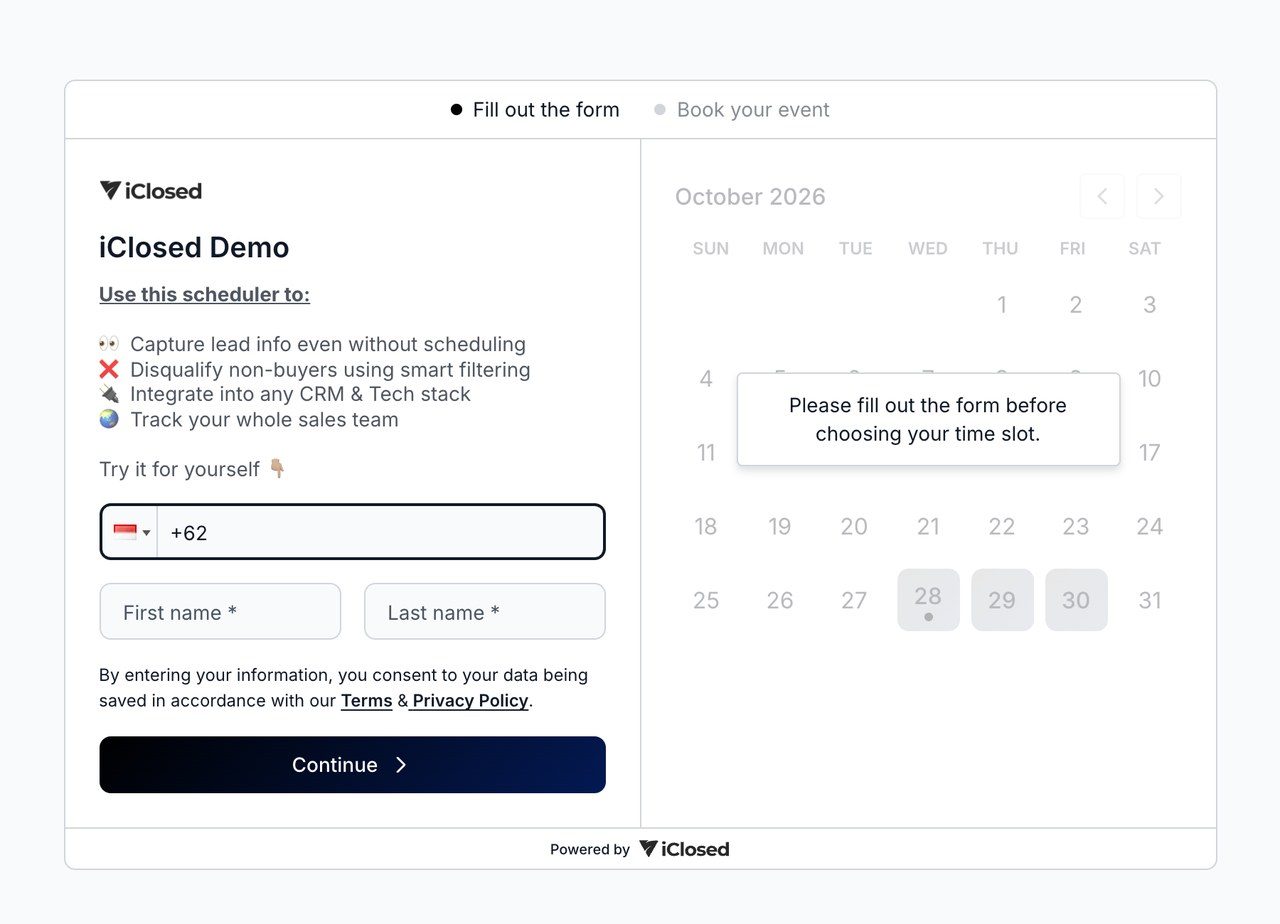The image size is (1280, 924).
Task: Pick October 29 on the calendar
Action: point(1002,600)
